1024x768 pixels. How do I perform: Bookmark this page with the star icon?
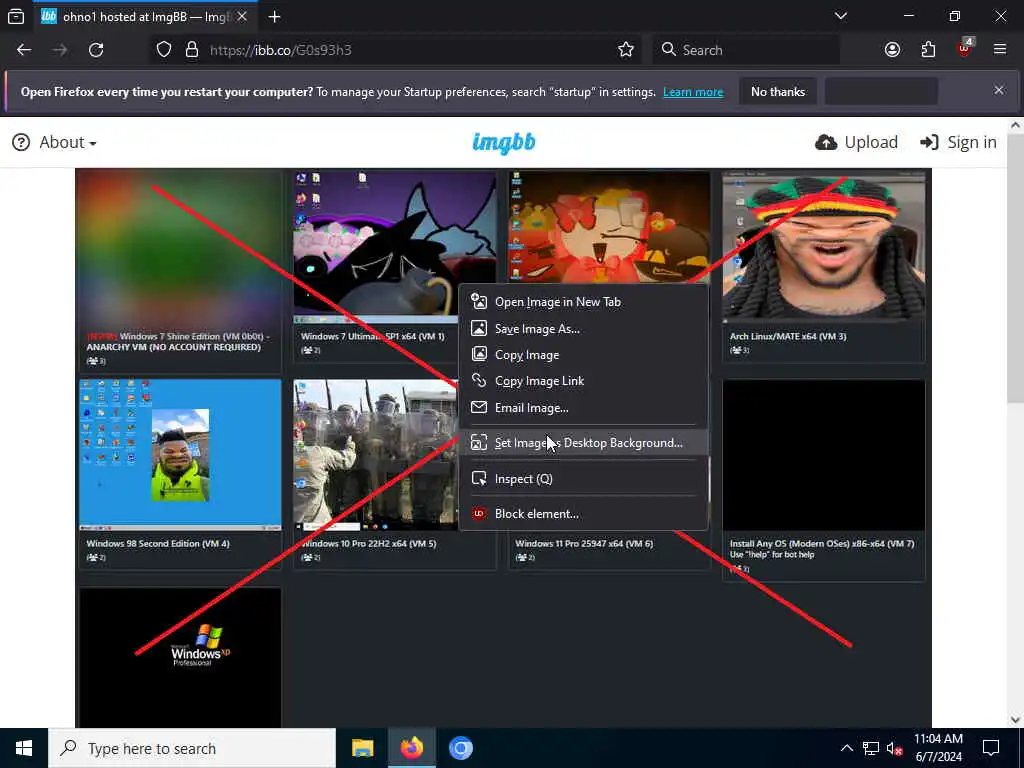626,50
